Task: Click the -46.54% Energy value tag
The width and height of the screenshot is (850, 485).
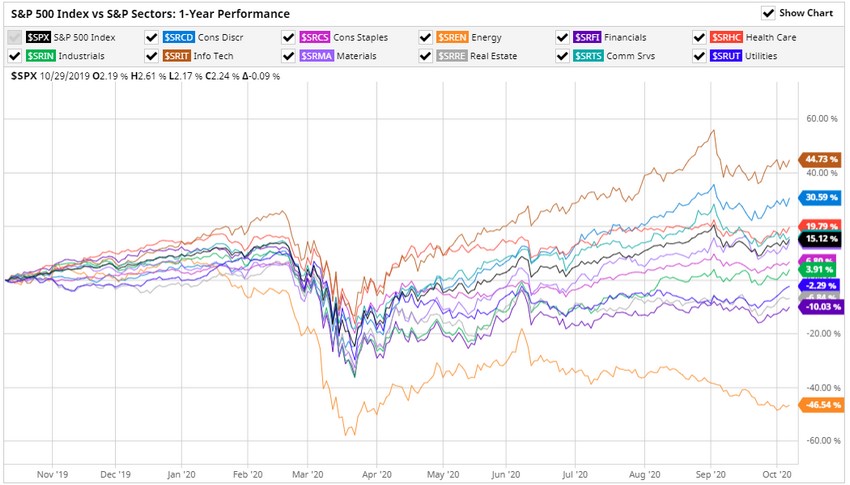Action: click(820, 405)
